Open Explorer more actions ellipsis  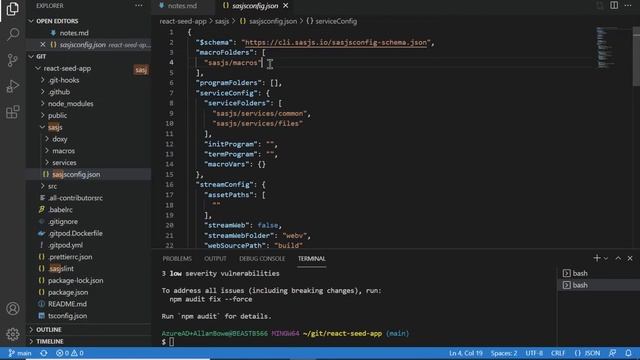139,6
